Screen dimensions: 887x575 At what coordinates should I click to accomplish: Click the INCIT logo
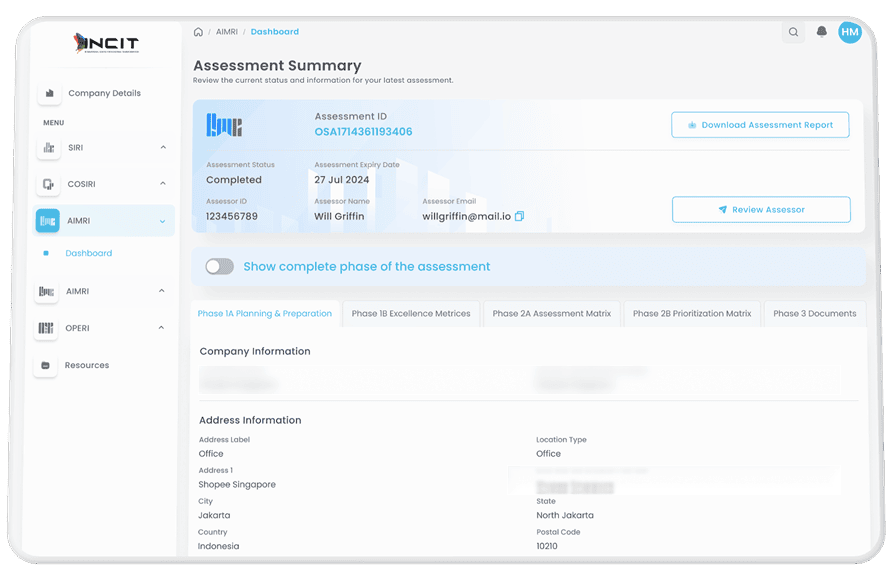point(106,43)
